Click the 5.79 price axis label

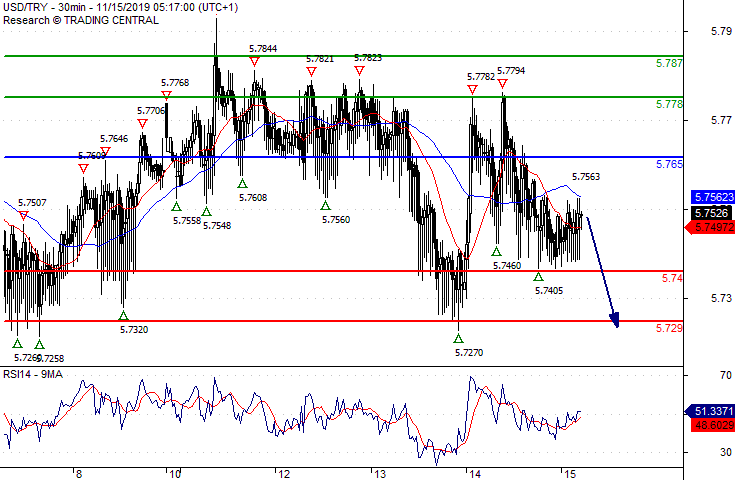coord(721,31)
